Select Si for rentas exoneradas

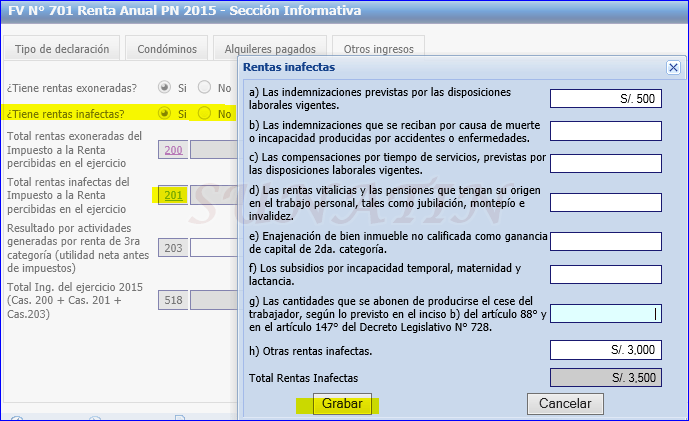click(x=164, y=87)
